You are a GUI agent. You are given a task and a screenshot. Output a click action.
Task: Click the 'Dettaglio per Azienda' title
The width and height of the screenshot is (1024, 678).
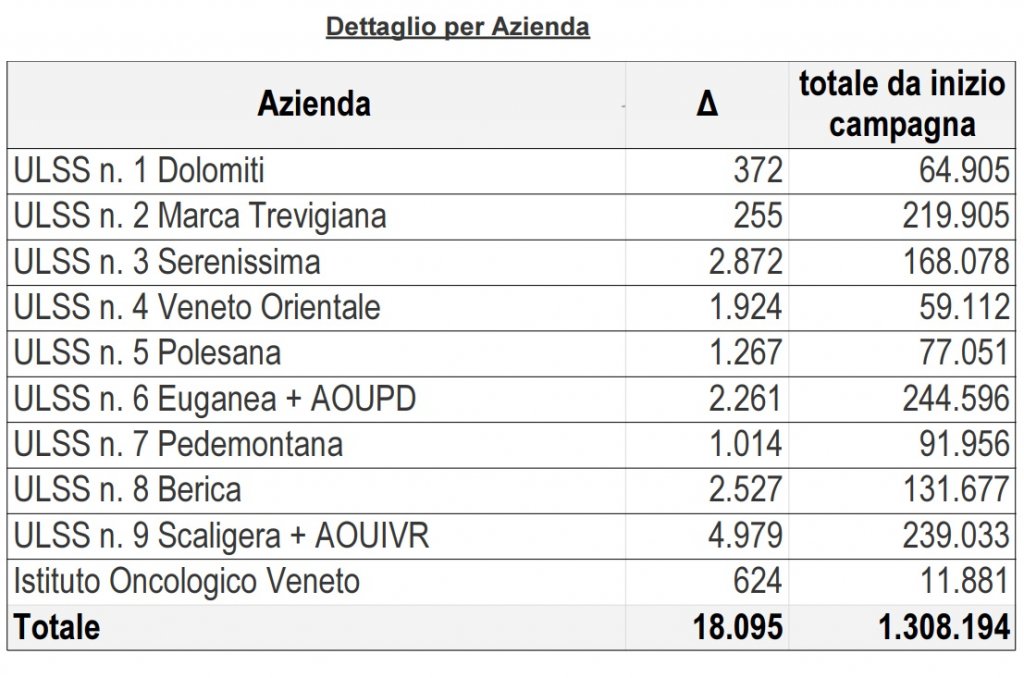click(457, 27)
